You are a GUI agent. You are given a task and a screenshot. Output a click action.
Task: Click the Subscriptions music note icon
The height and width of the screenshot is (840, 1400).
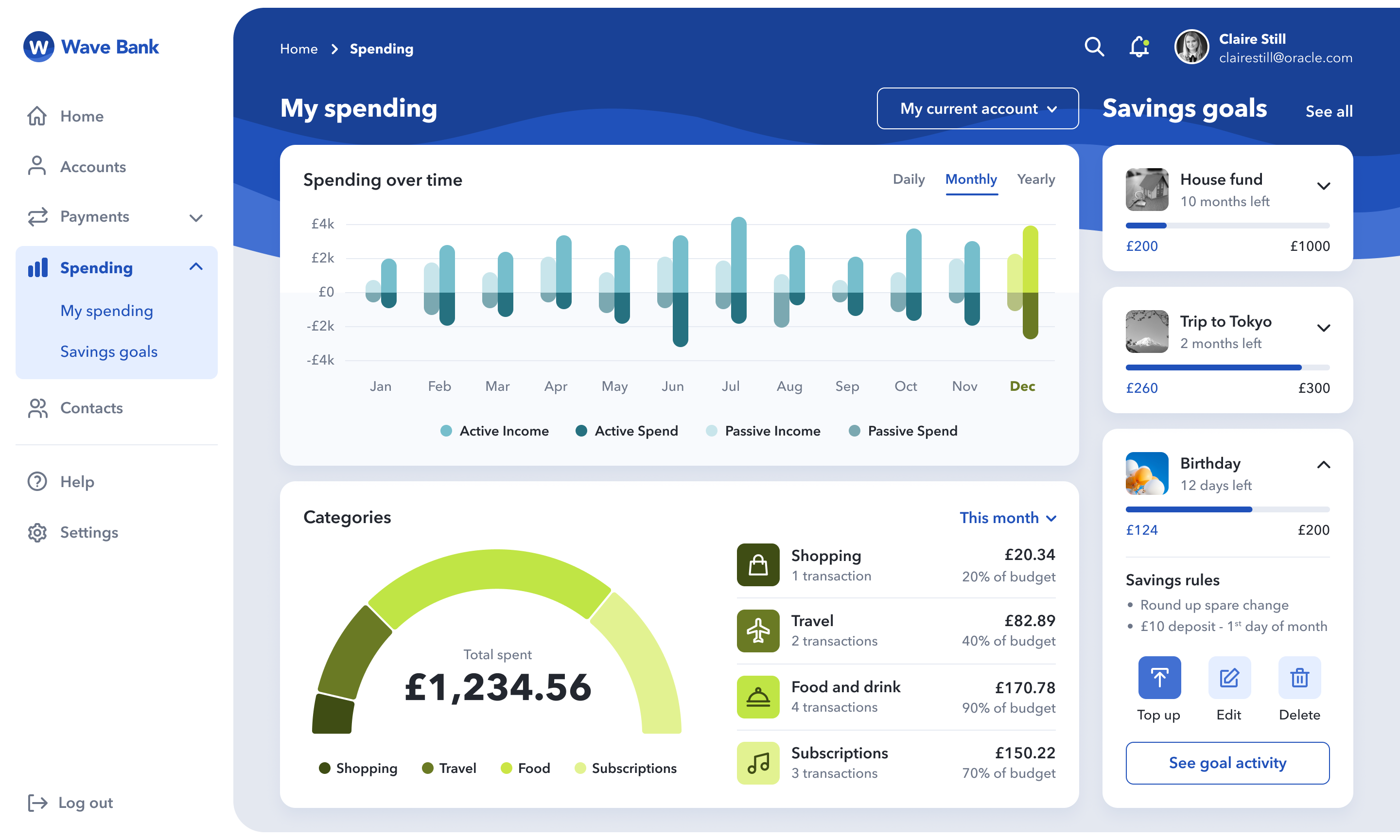[x=758, y=763]
